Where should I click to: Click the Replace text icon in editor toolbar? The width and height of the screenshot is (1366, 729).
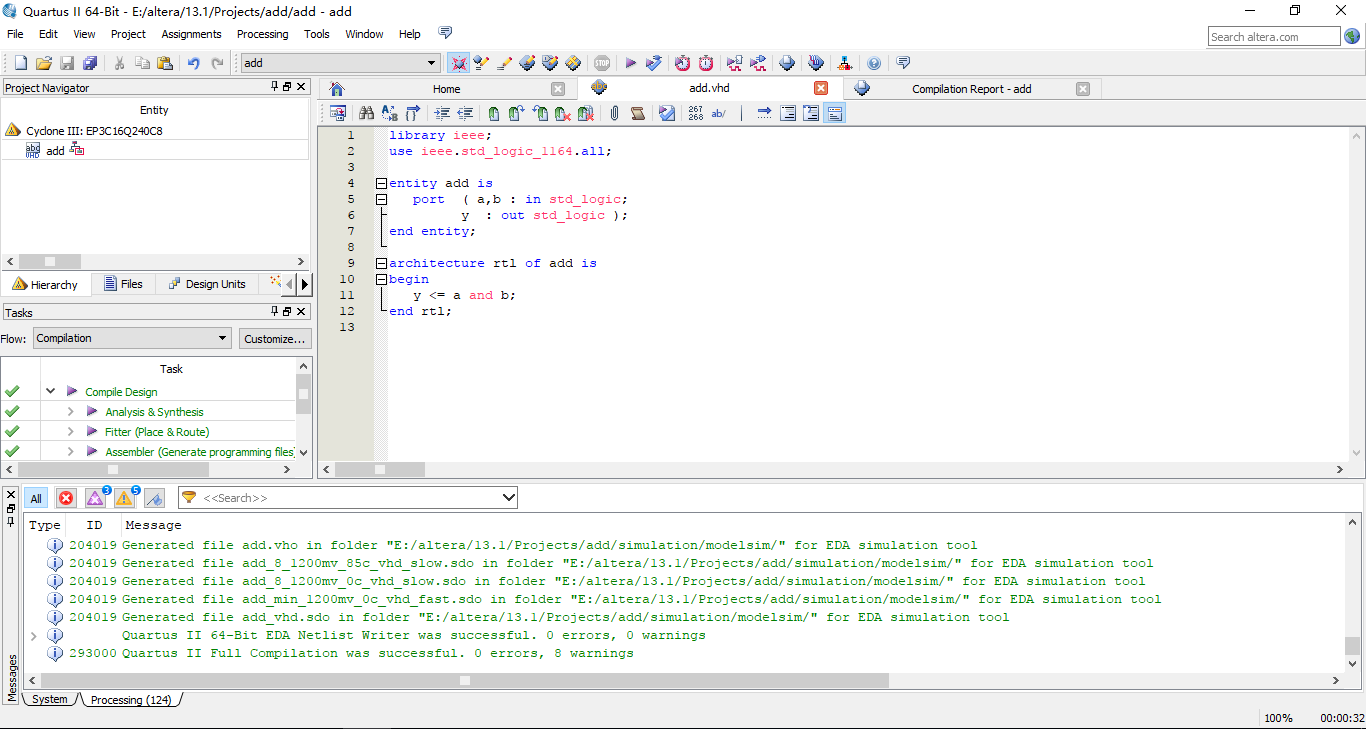coord(390,113)
